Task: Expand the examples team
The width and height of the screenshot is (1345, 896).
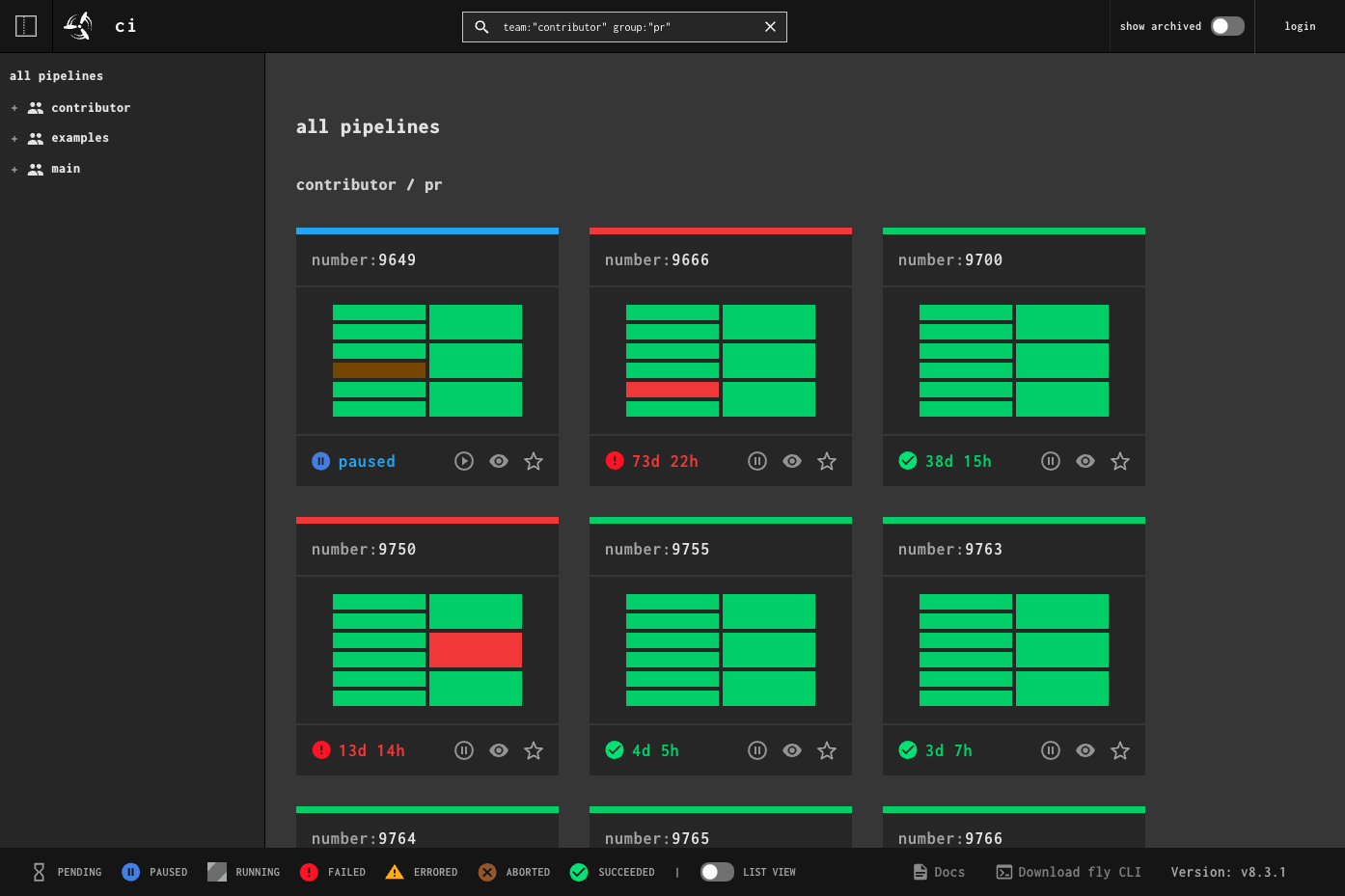Action: [14, 139]
